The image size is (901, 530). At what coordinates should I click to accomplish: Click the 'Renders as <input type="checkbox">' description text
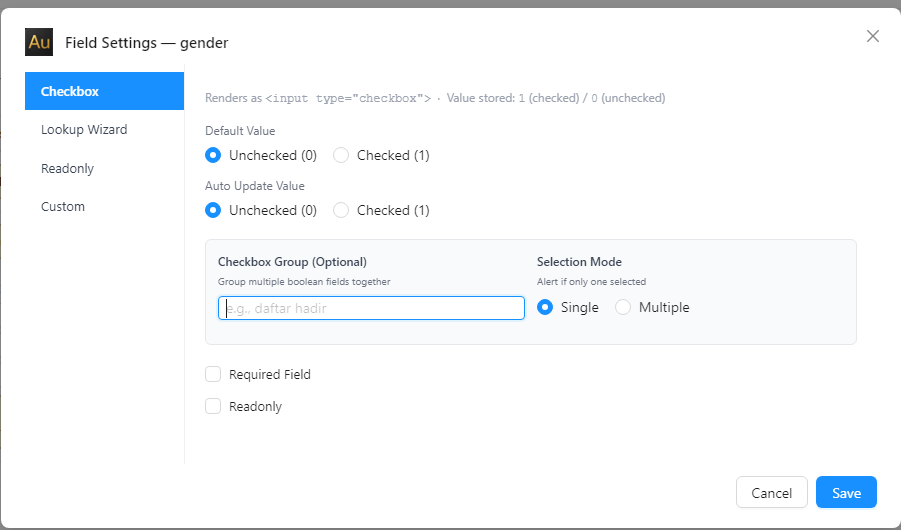318,98
